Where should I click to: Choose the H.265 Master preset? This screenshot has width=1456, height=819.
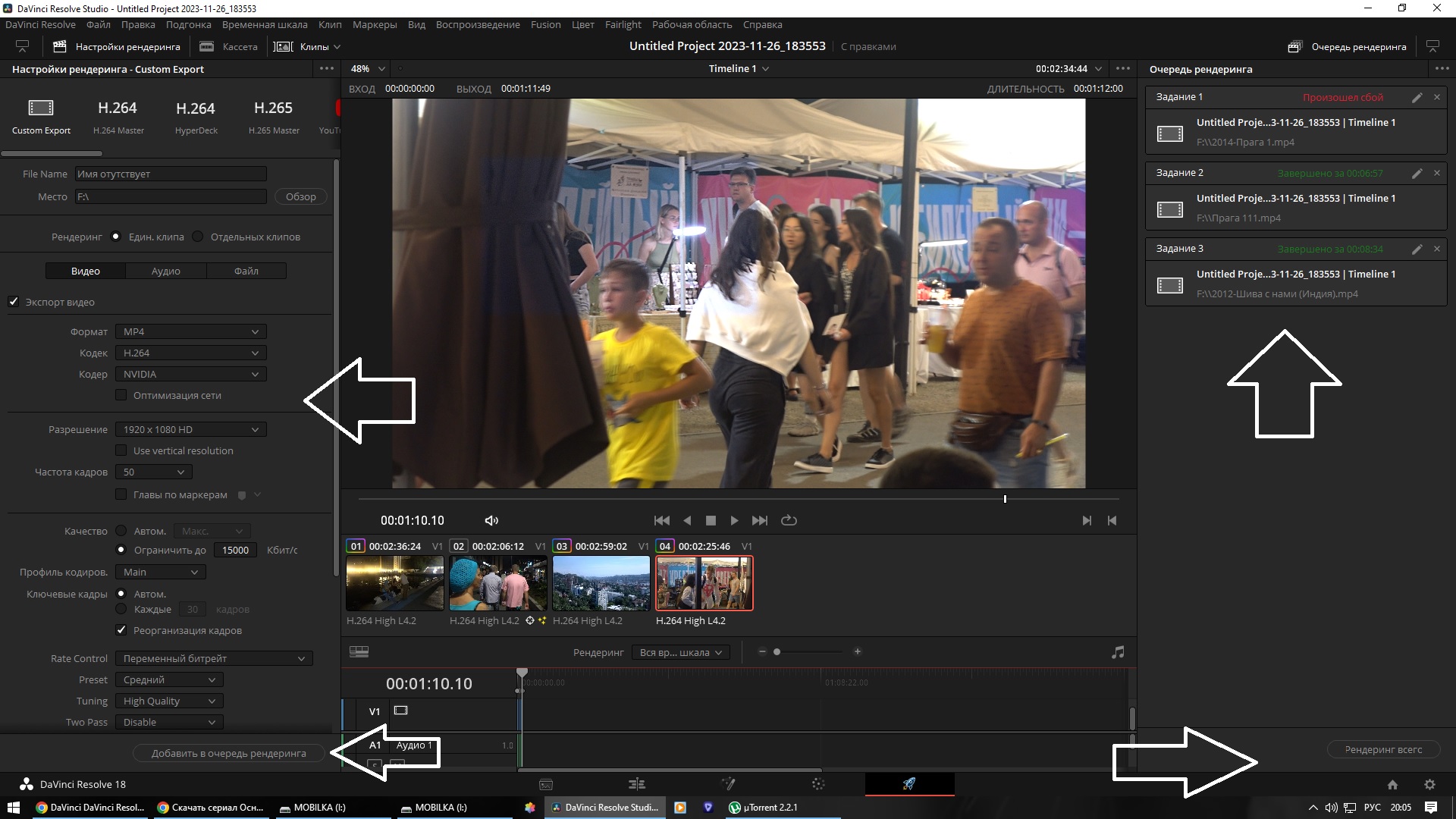tap(274, 116)
